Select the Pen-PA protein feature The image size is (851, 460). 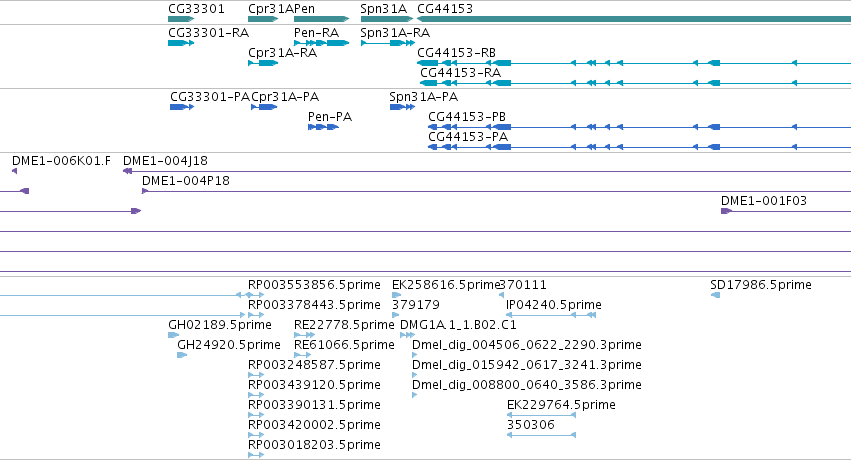pos(323,127)
